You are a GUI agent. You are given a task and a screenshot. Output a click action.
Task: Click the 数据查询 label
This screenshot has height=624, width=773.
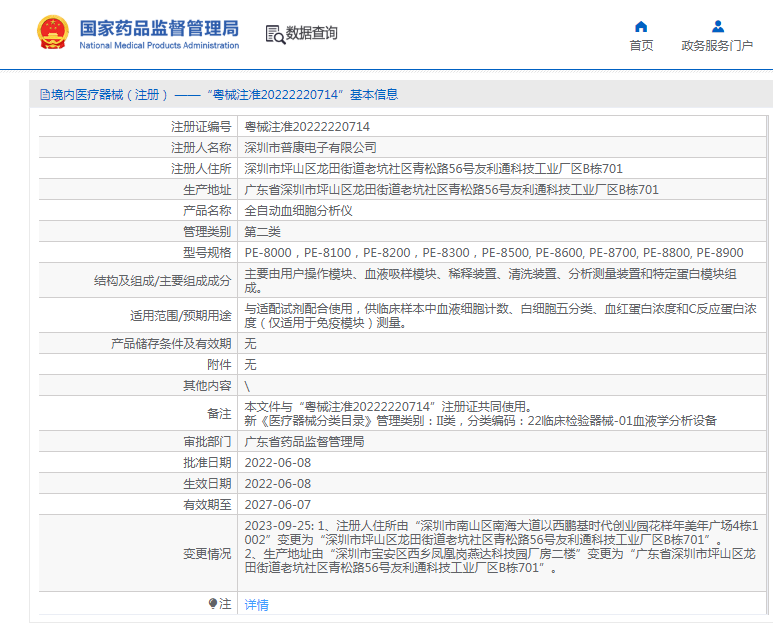312,33
